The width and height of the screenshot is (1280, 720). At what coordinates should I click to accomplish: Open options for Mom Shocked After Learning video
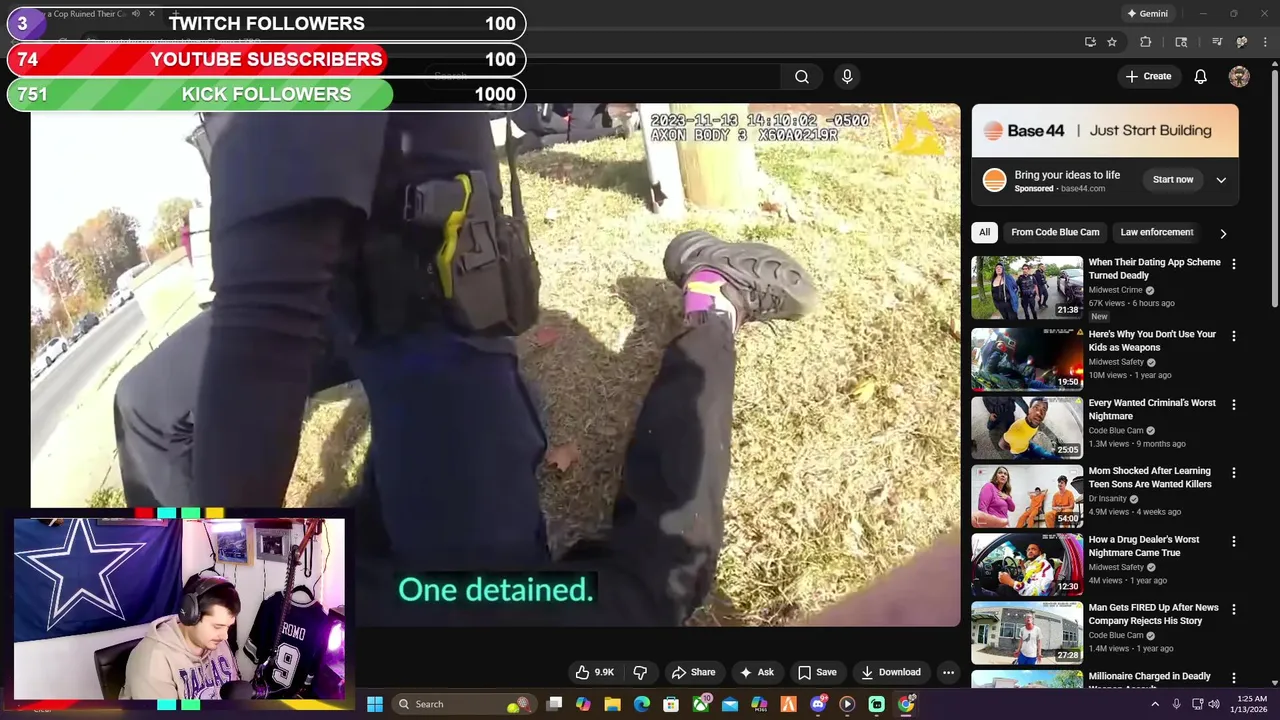pyautogui.click(x=1233, y=473)
